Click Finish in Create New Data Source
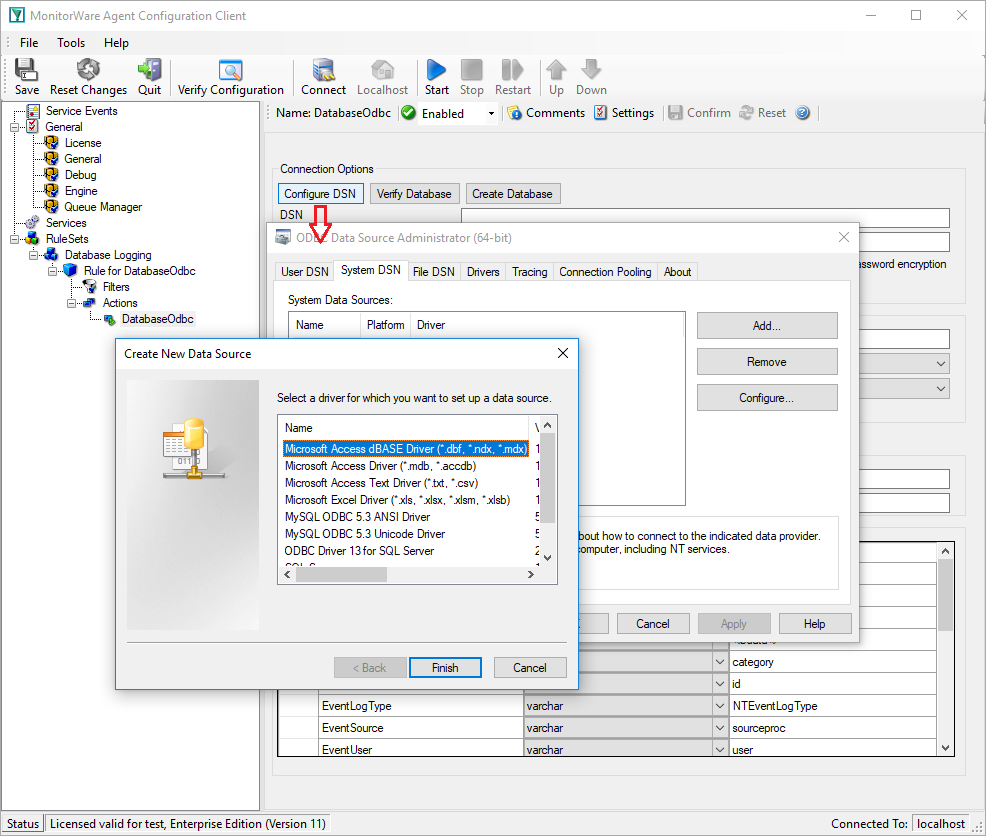 pyautogui.click(x=445, y=667)
